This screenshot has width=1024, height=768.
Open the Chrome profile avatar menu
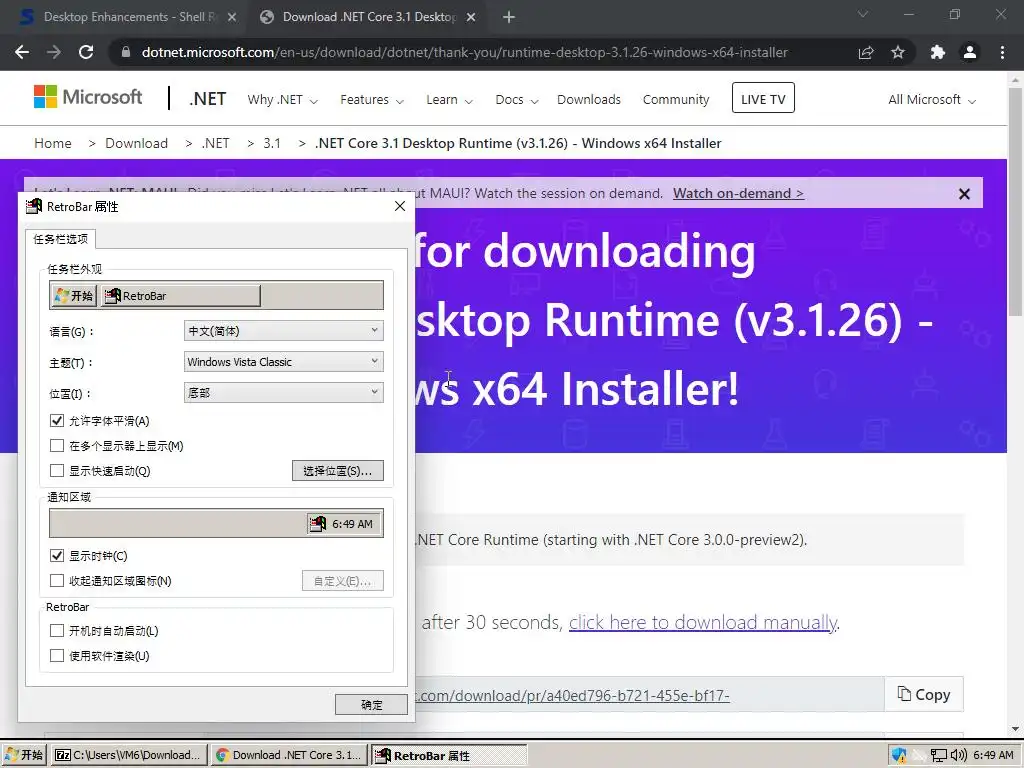pyautogui.click(x=970, y=52)
